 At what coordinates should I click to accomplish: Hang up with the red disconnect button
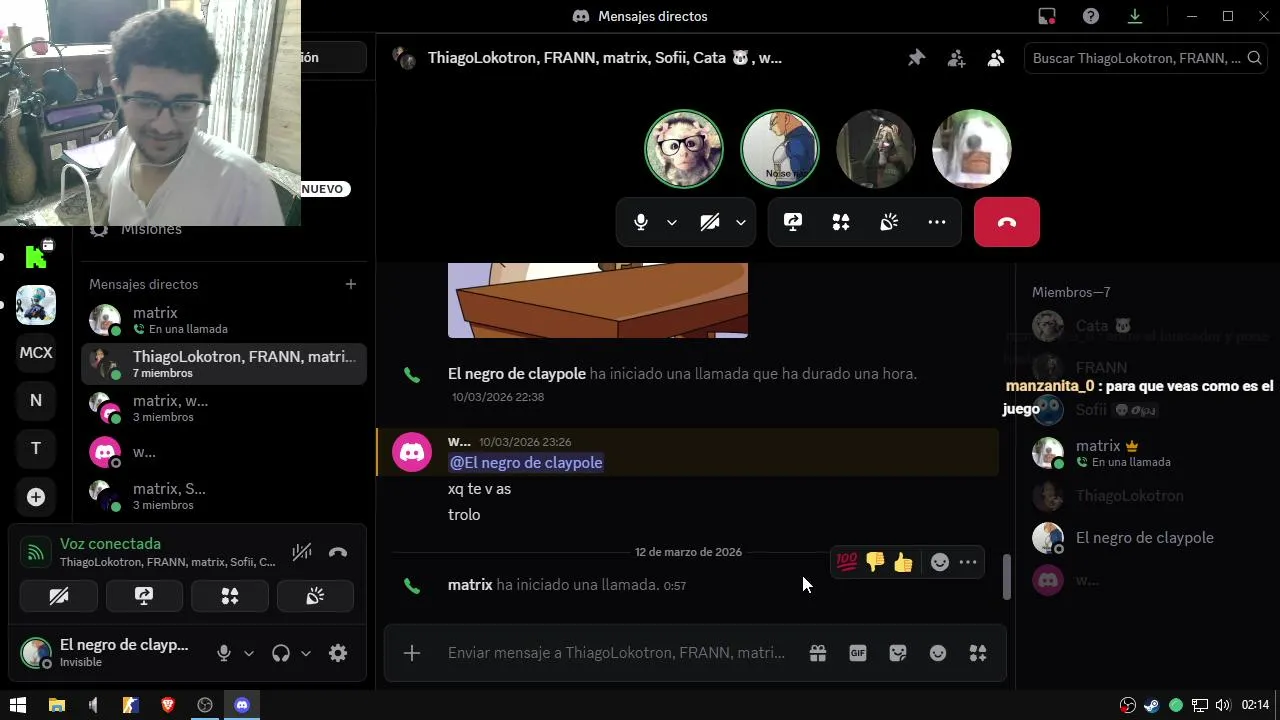click(1007, 222)
